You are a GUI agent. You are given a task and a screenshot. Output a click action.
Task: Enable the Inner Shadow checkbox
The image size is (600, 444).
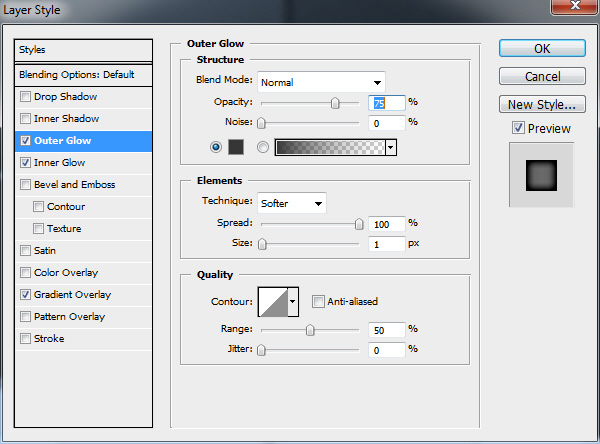point(25,119)
